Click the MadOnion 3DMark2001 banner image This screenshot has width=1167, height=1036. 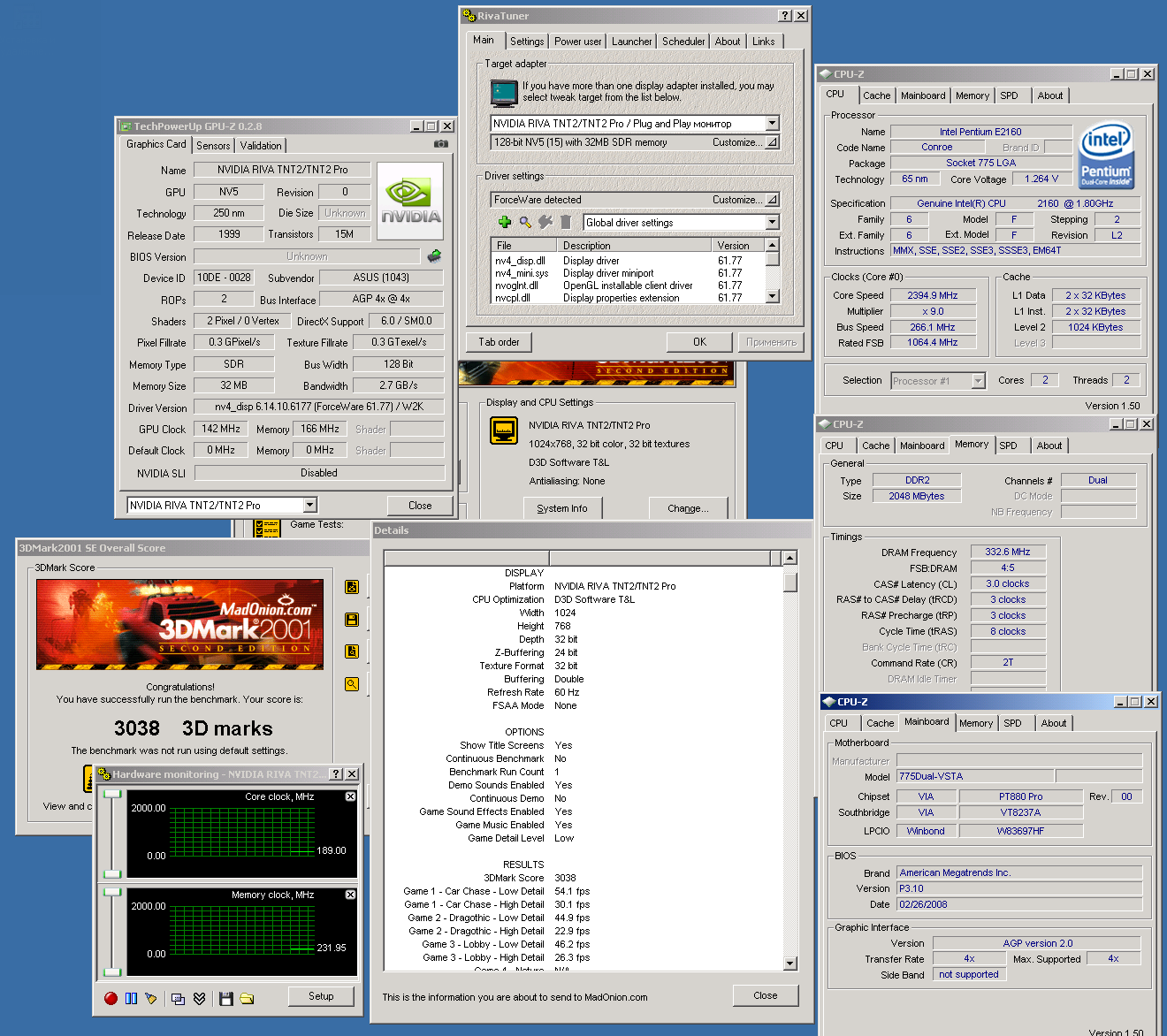click(180, 624)
